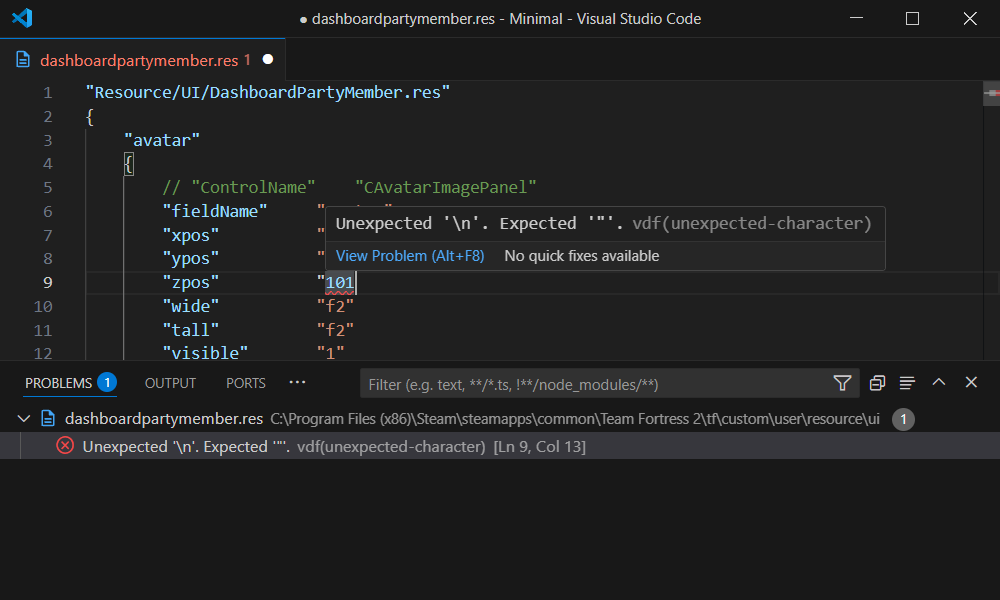Click the "fieldName" key on line 6
This screenshot has width=1000, height=600.
(x=215, y=211)
